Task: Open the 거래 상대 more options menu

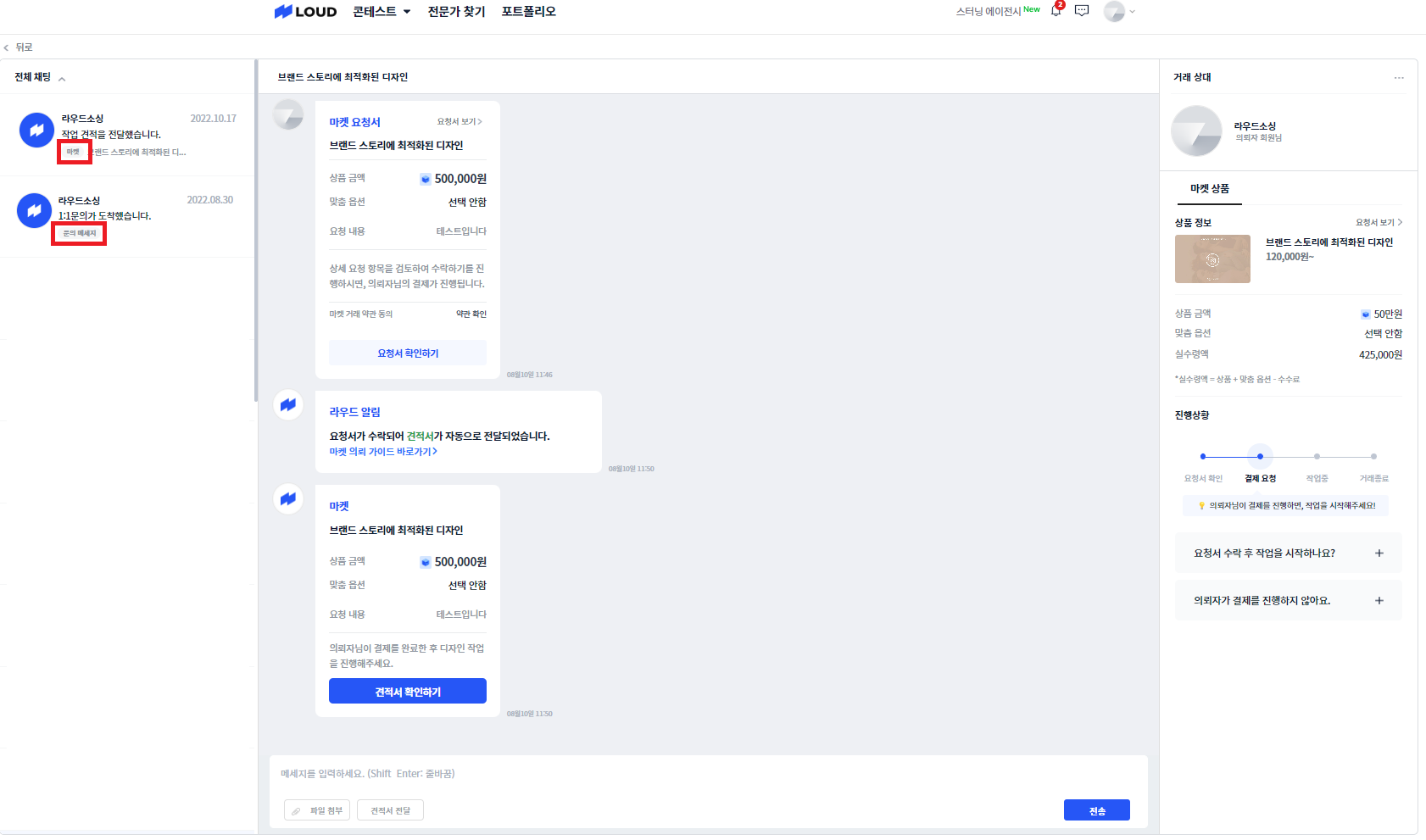Action: pyautogui.click(x=1399, y=78)
